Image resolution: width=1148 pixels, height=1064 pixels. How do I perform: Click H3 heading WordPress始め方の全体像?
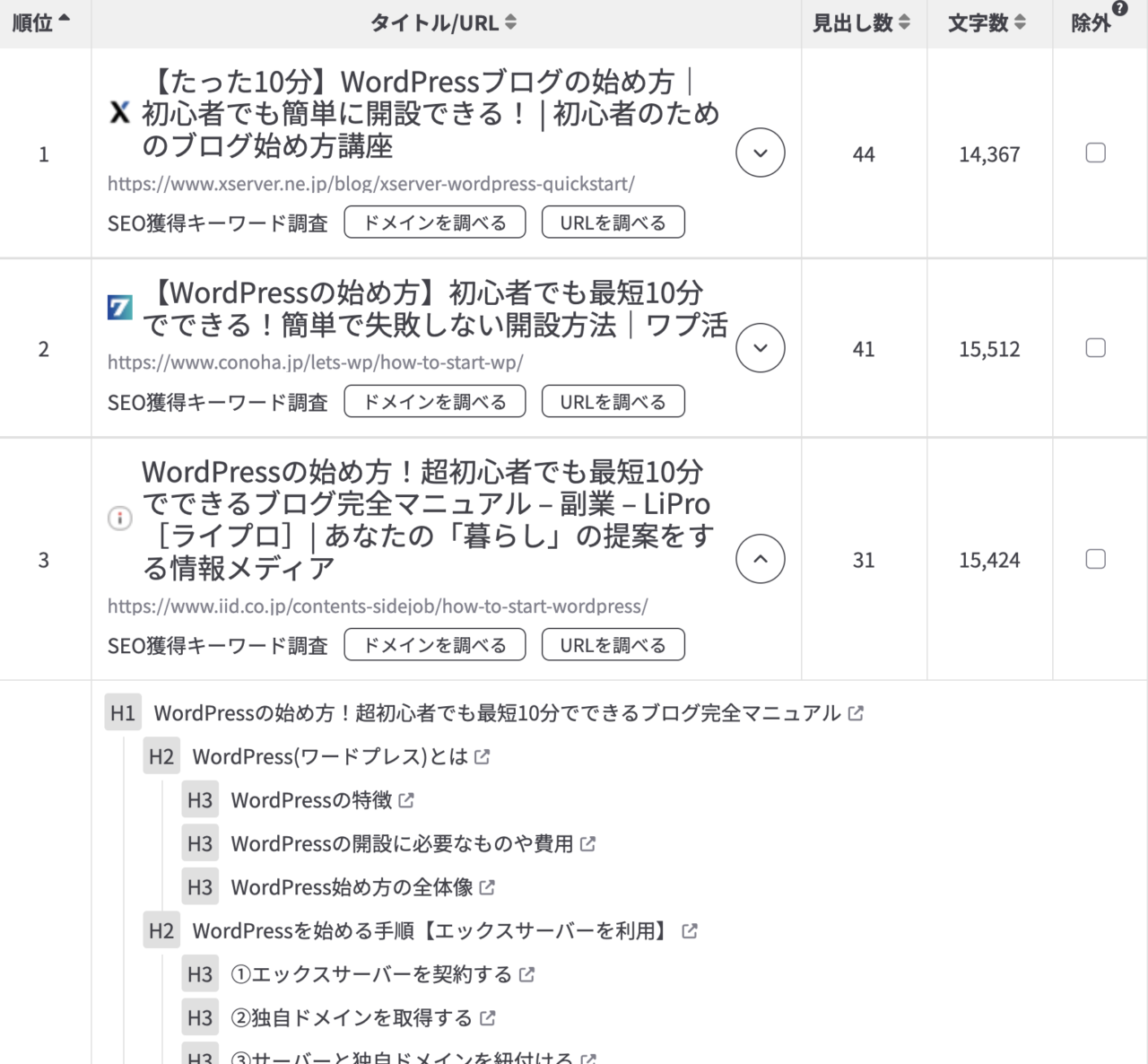352,887
